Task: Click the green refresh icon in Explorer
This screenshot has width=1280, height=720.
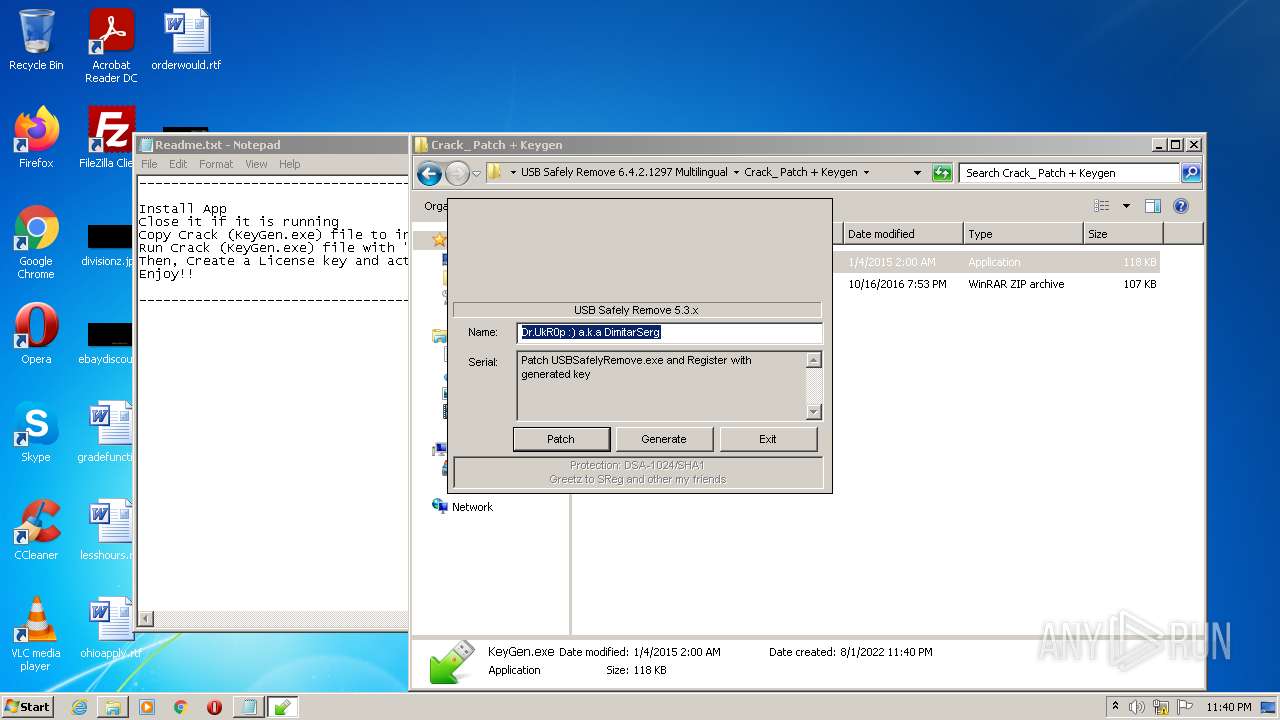Action: click(x=942, y=173)
